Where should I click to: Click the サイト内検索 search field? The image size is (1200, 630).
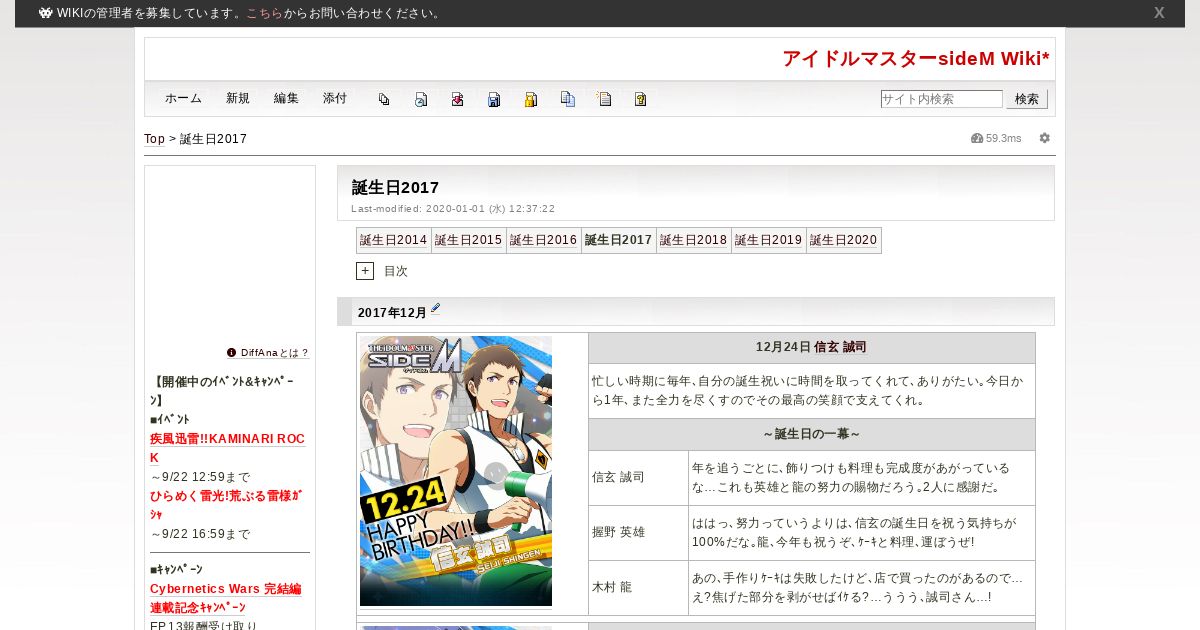tap(941, 99)
